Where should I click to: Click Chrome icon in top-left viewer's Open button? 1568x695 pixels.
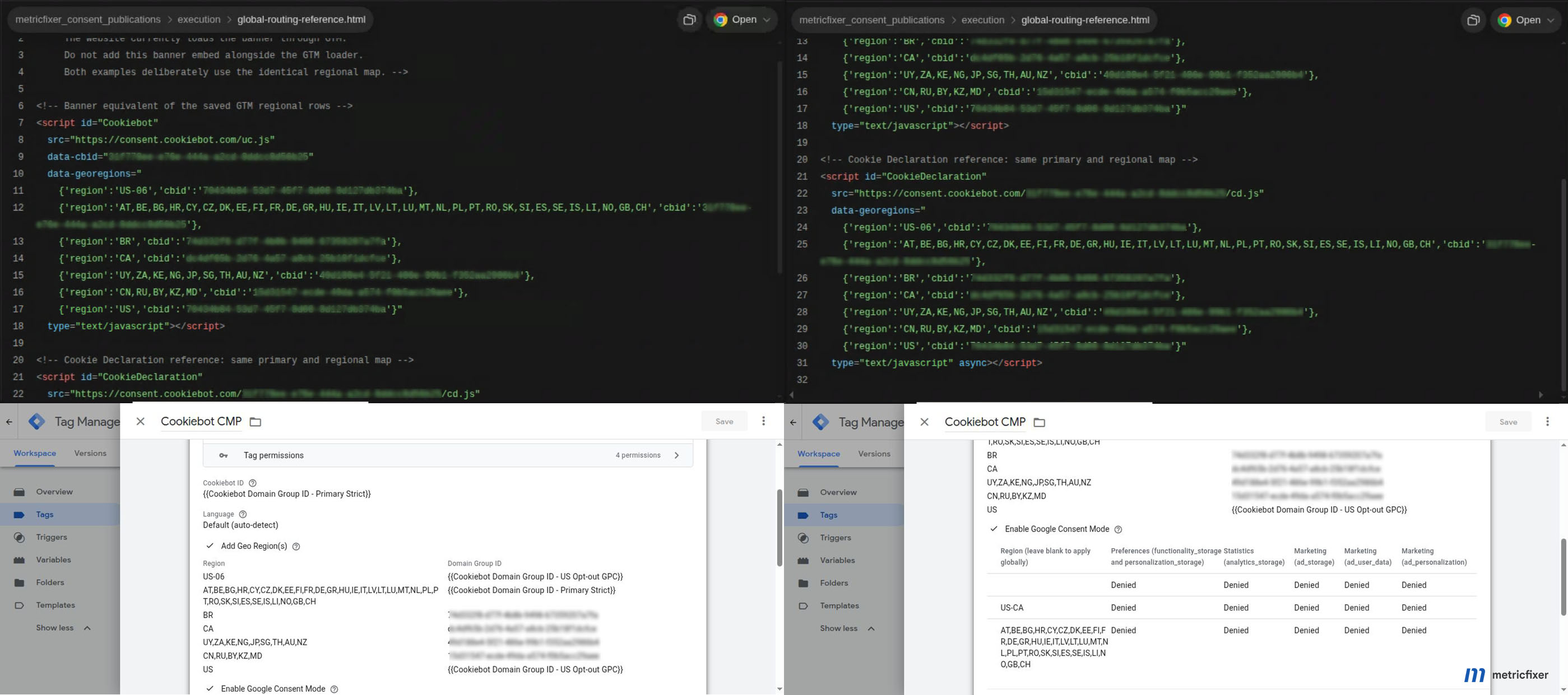[x=720, y=20]
